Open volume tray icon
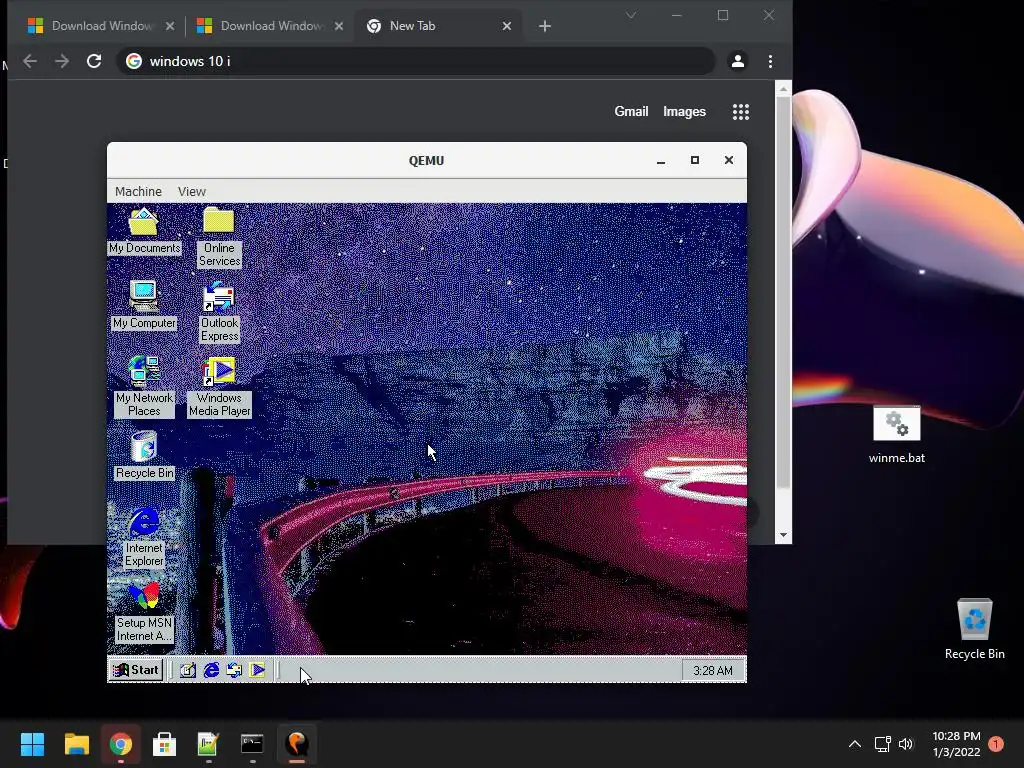The width and height of the screenshot is (1024, 768). pos(906,744)
